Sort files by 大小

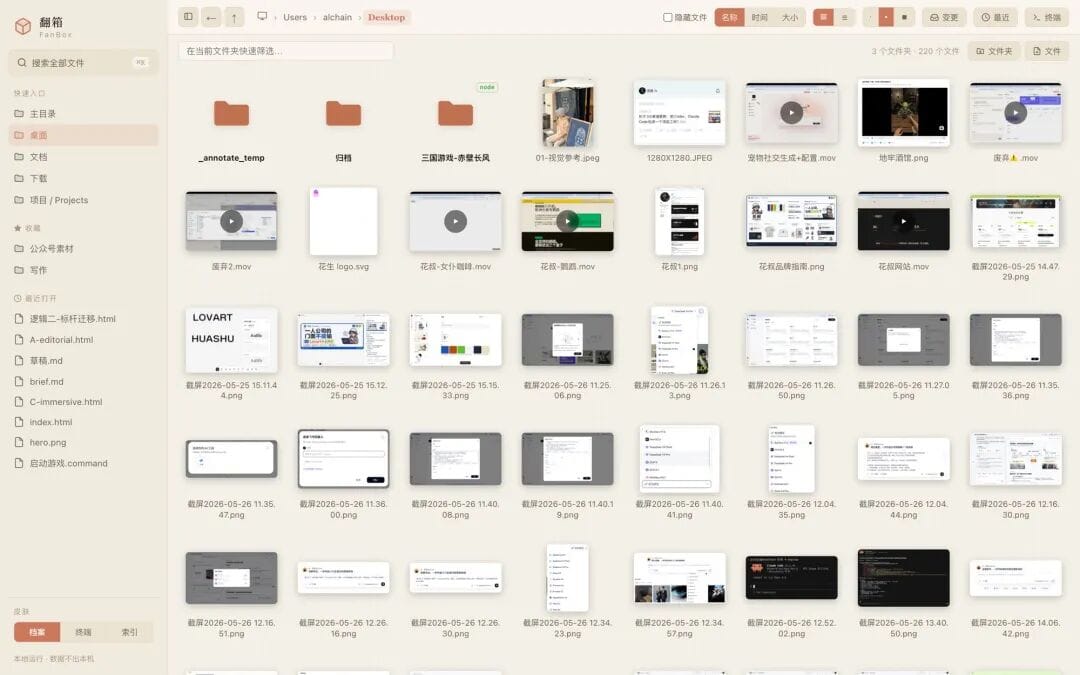coord(789,17)
